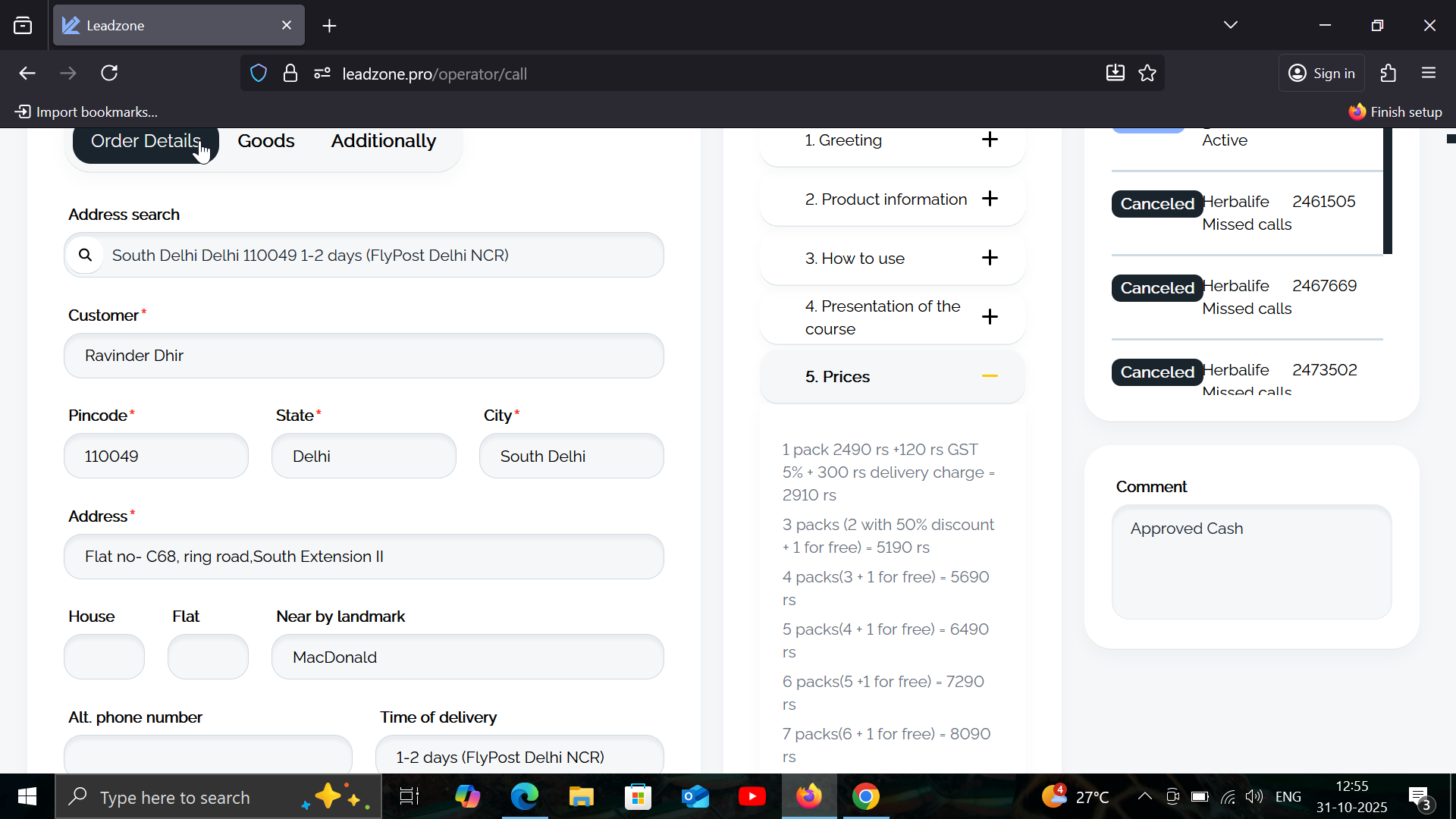1456x819 pixels.
Task: Click the browser reload icon
Action: click(x=109, y=74)
